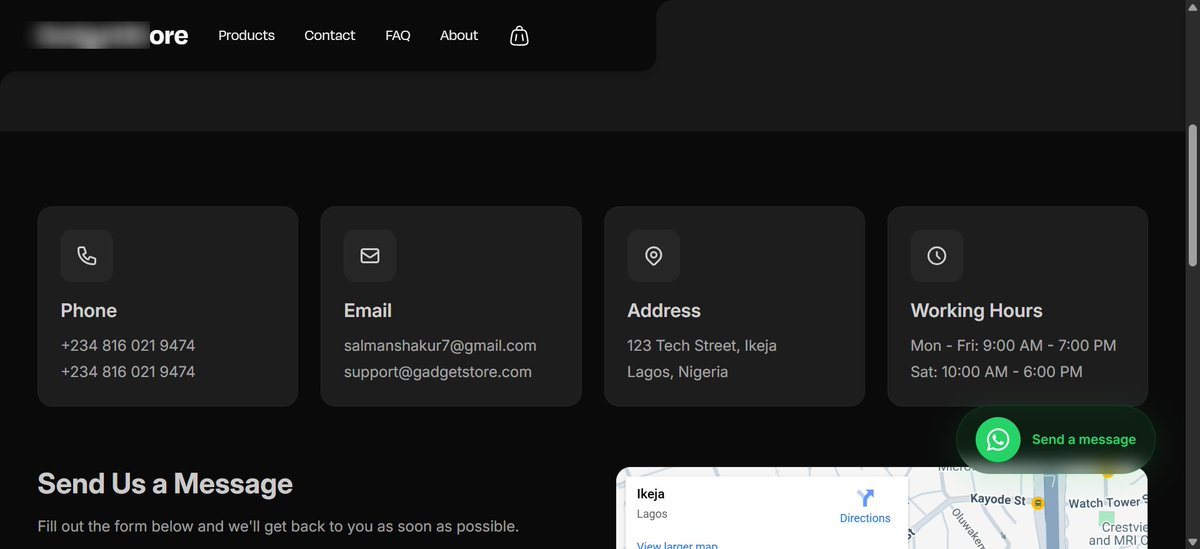Click the envelope icon in Email card
This screenshot has height=549, width=1200.
(370, 256)
